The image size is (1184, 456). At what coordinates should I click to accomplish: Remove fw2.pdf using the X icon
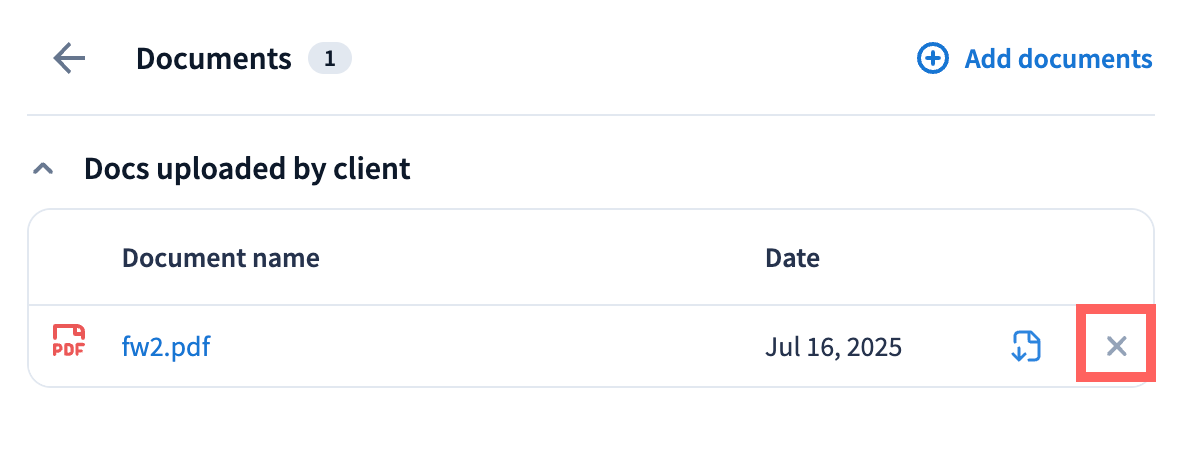coord(1116,347)
